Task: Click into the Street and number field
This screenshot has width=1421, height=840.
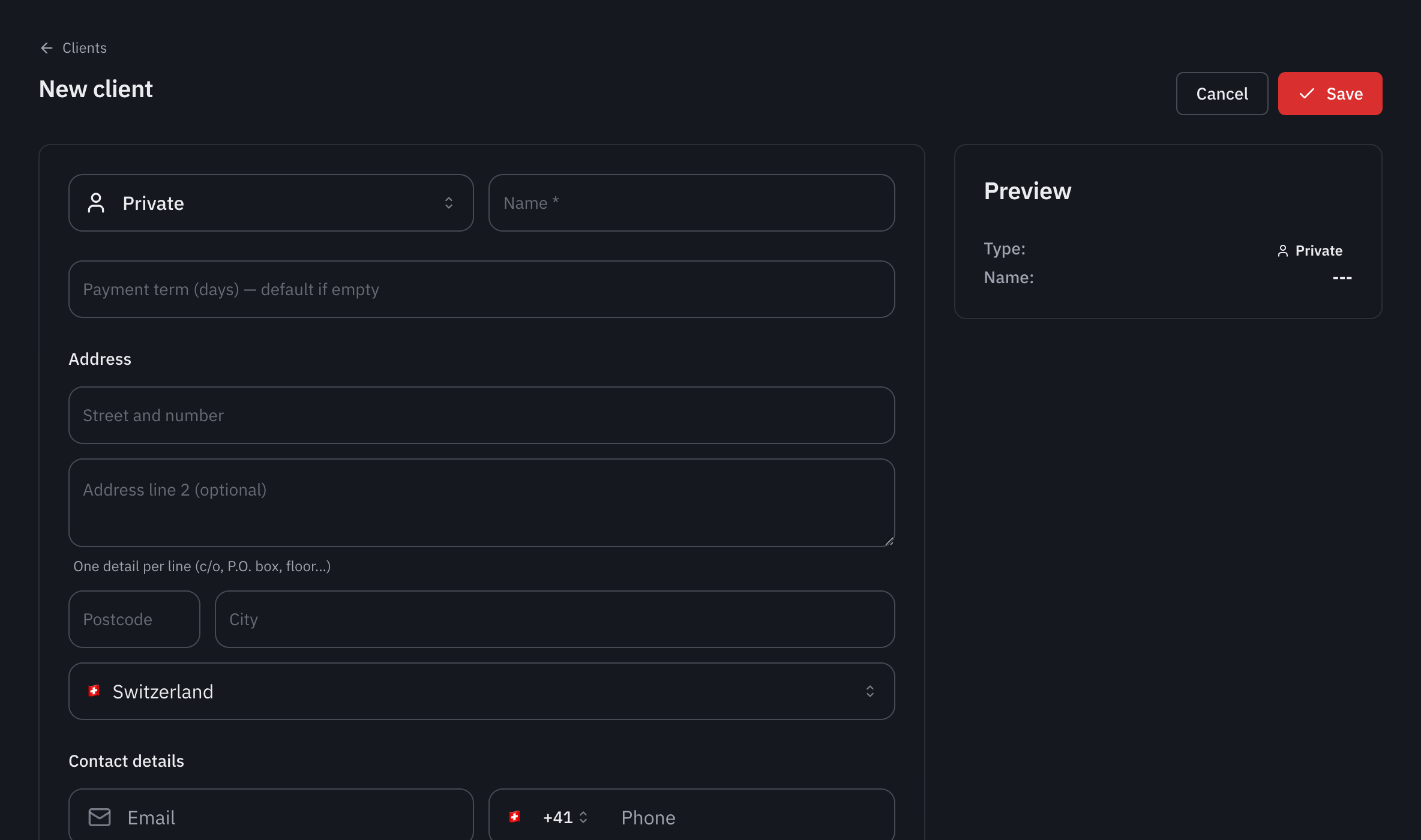Action: pos(481,415)
